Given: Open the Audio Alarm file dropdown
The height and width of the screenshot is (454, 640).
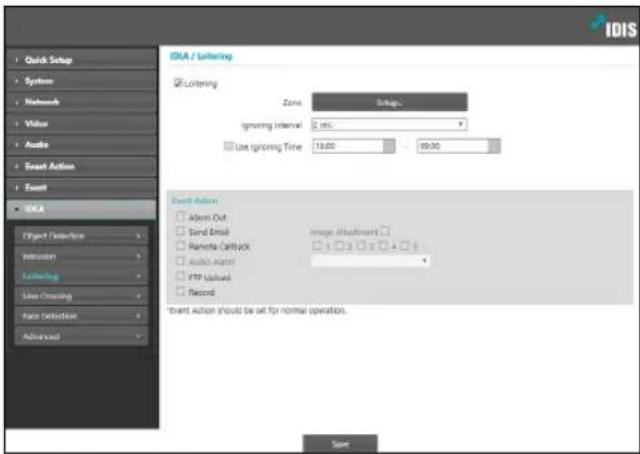Looking at the screenshot, I should pyautogui.click(x=370, y=260).
